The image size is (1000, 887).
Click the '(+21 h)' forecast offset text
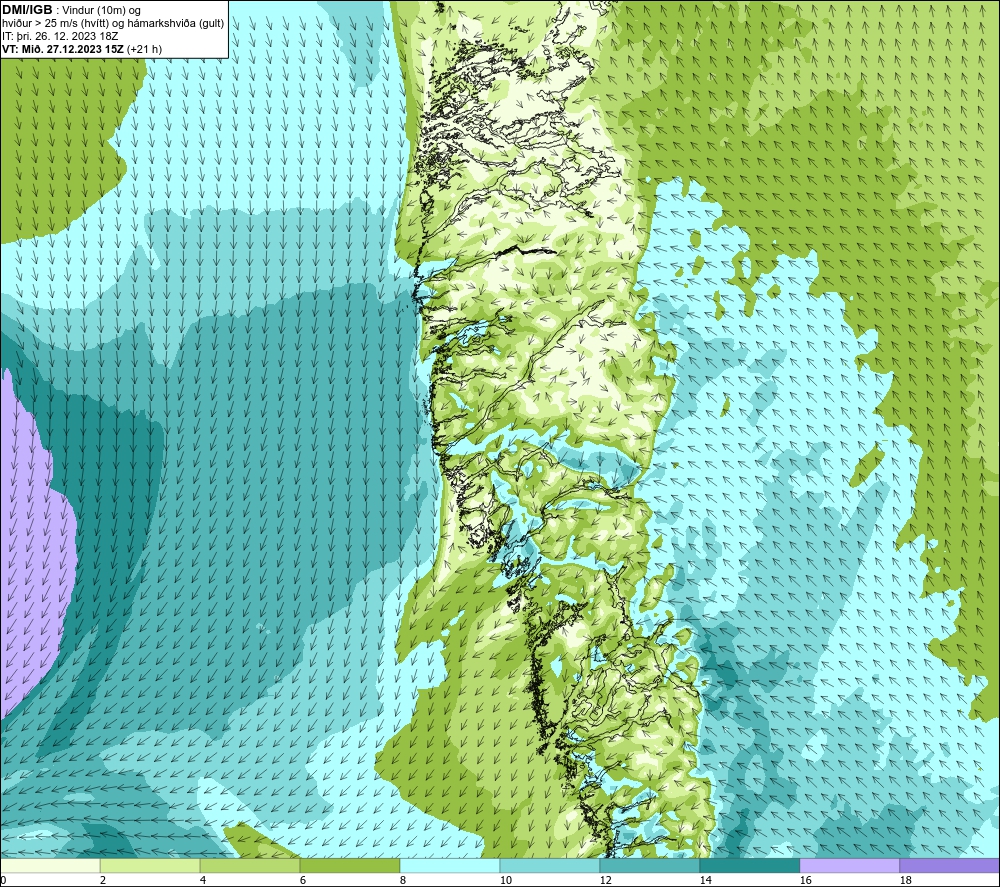coord(145,49)
